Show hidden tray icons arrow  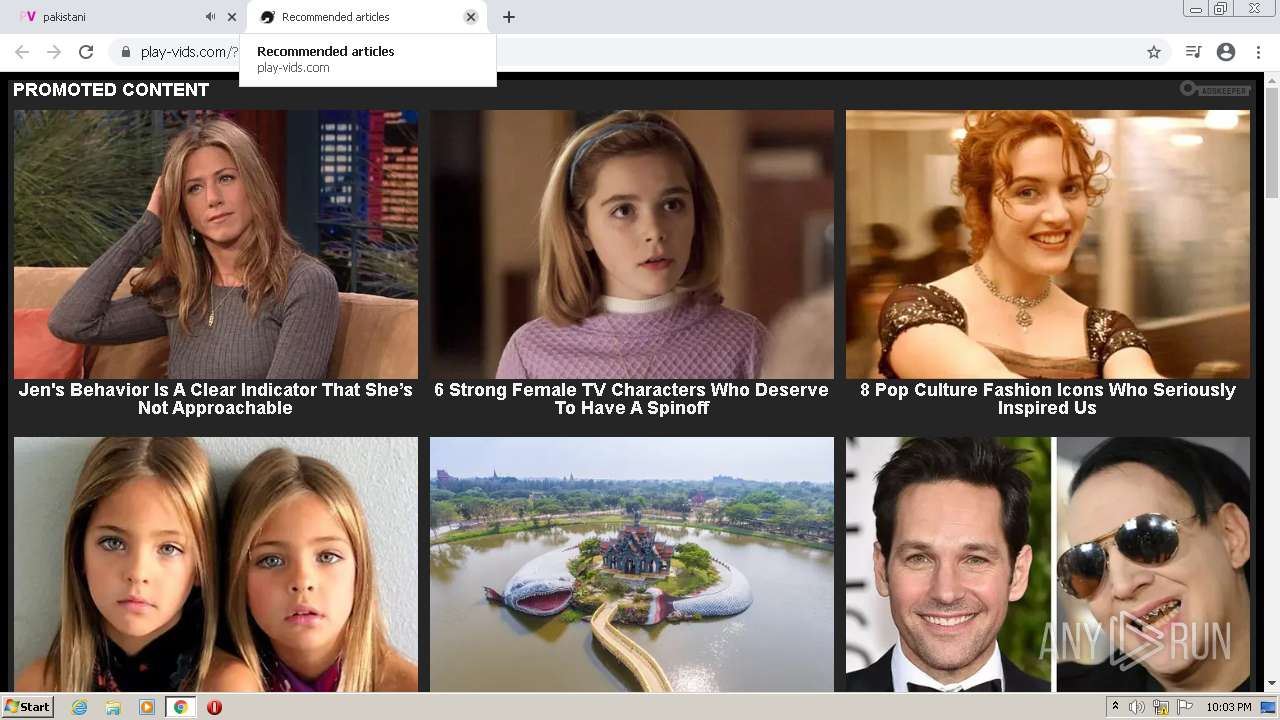pos(1116,707)
